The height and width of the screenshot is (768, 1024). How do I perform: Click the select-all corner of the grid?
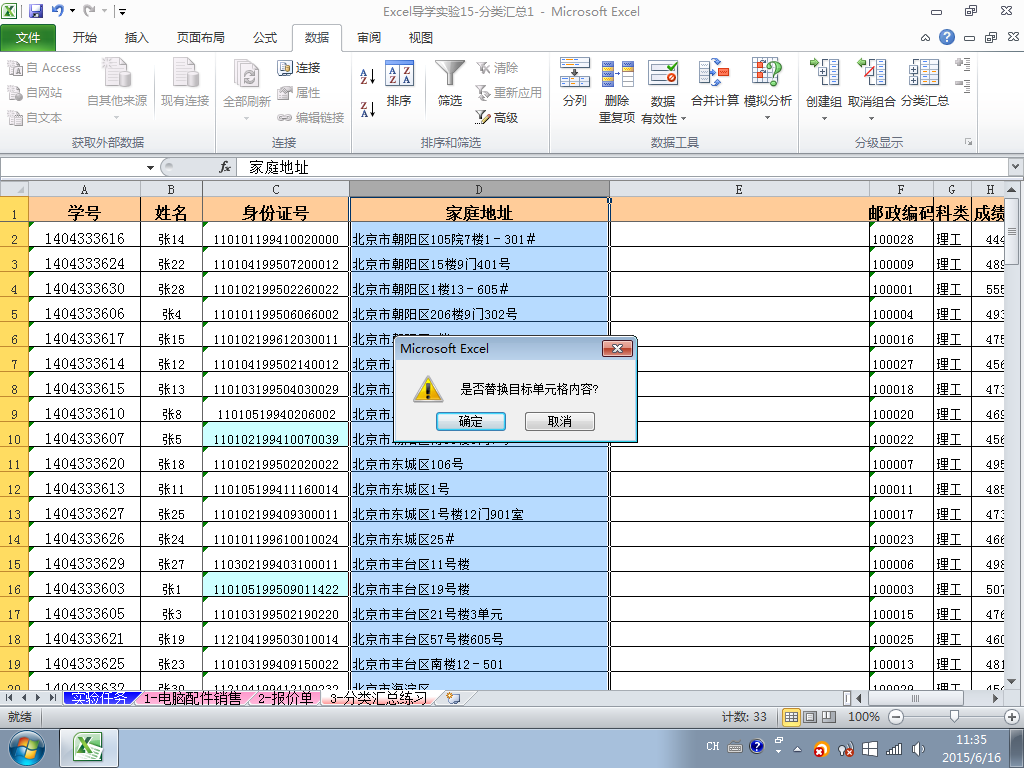tap(14, 189)
